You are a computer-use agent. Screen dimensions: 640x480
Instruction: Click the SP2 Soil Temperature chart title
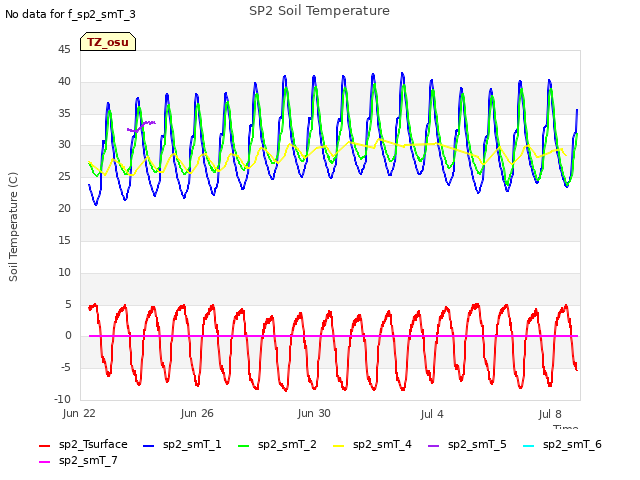(319, 11)
